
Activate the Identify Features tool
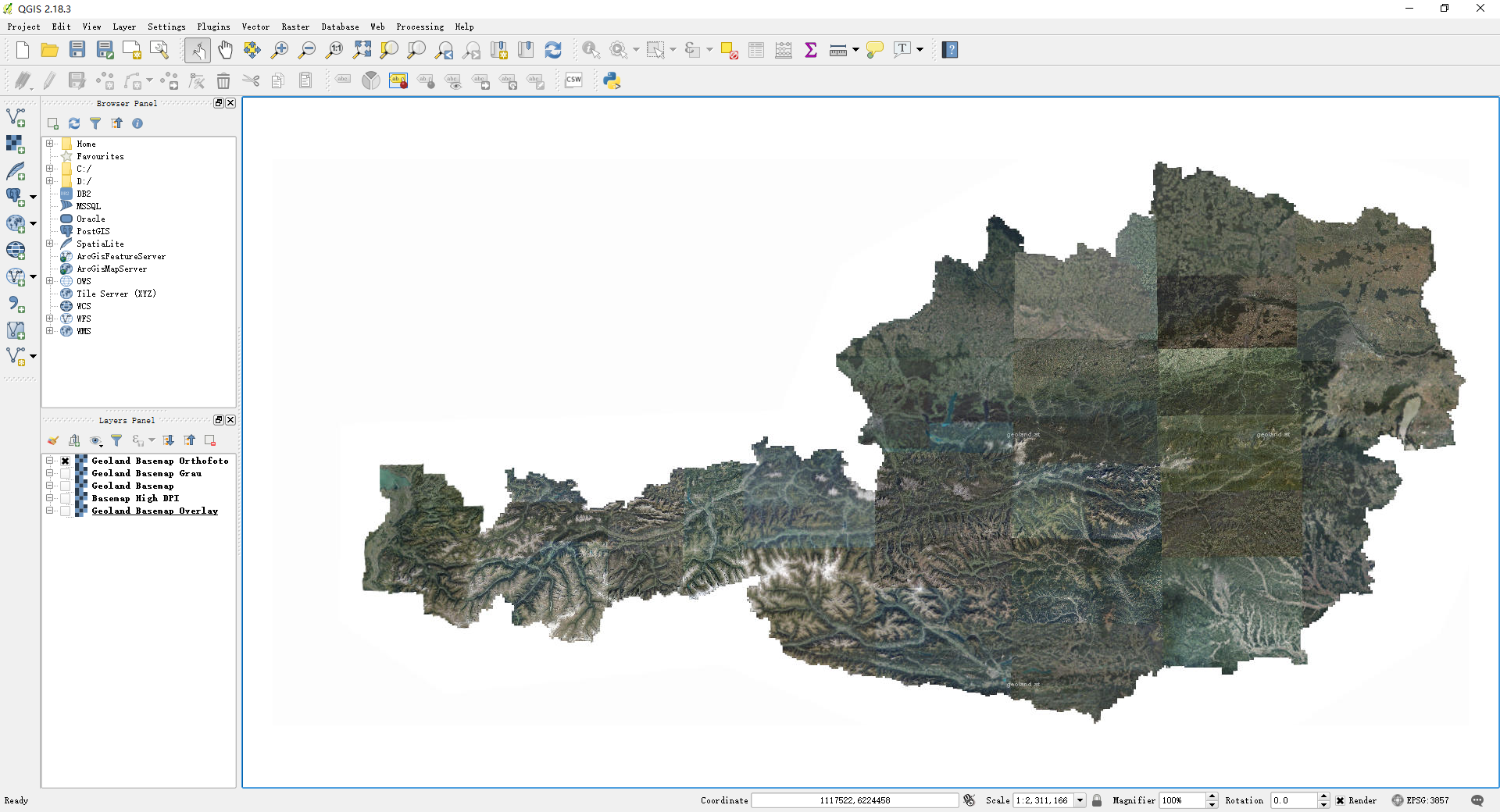point(591,50)
